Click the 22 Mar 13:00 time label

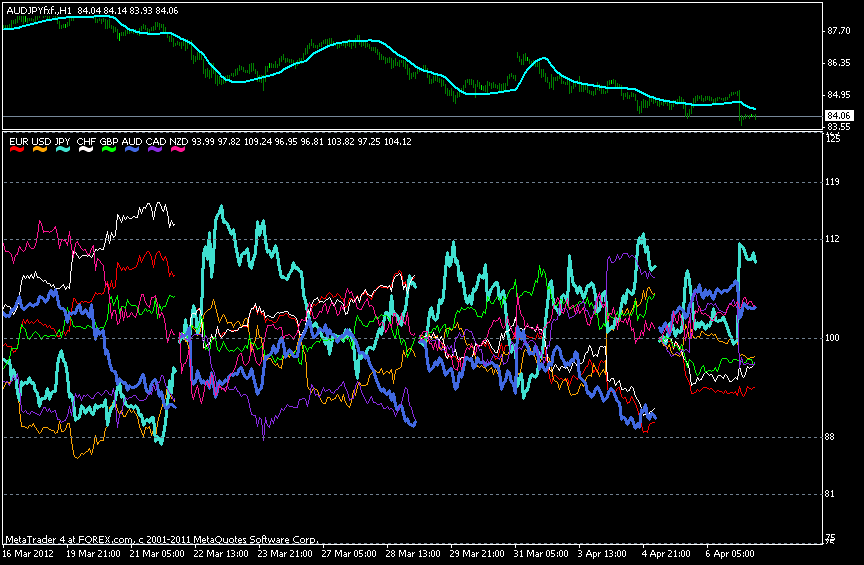pyautogui.click(x=221, y=554)
